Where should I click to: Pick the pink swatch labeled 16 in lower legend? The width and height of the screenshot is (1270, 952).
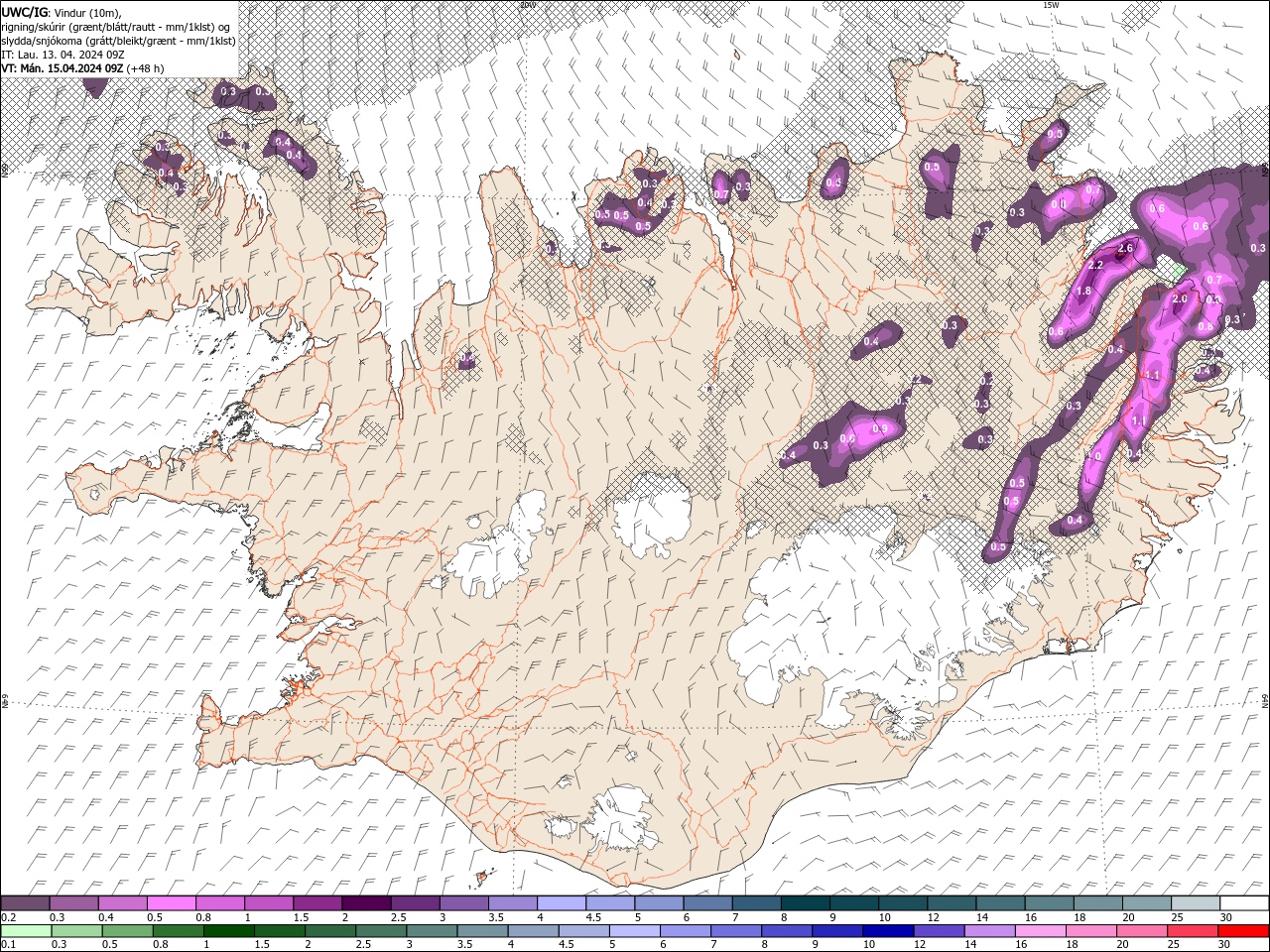(1039, 931)
